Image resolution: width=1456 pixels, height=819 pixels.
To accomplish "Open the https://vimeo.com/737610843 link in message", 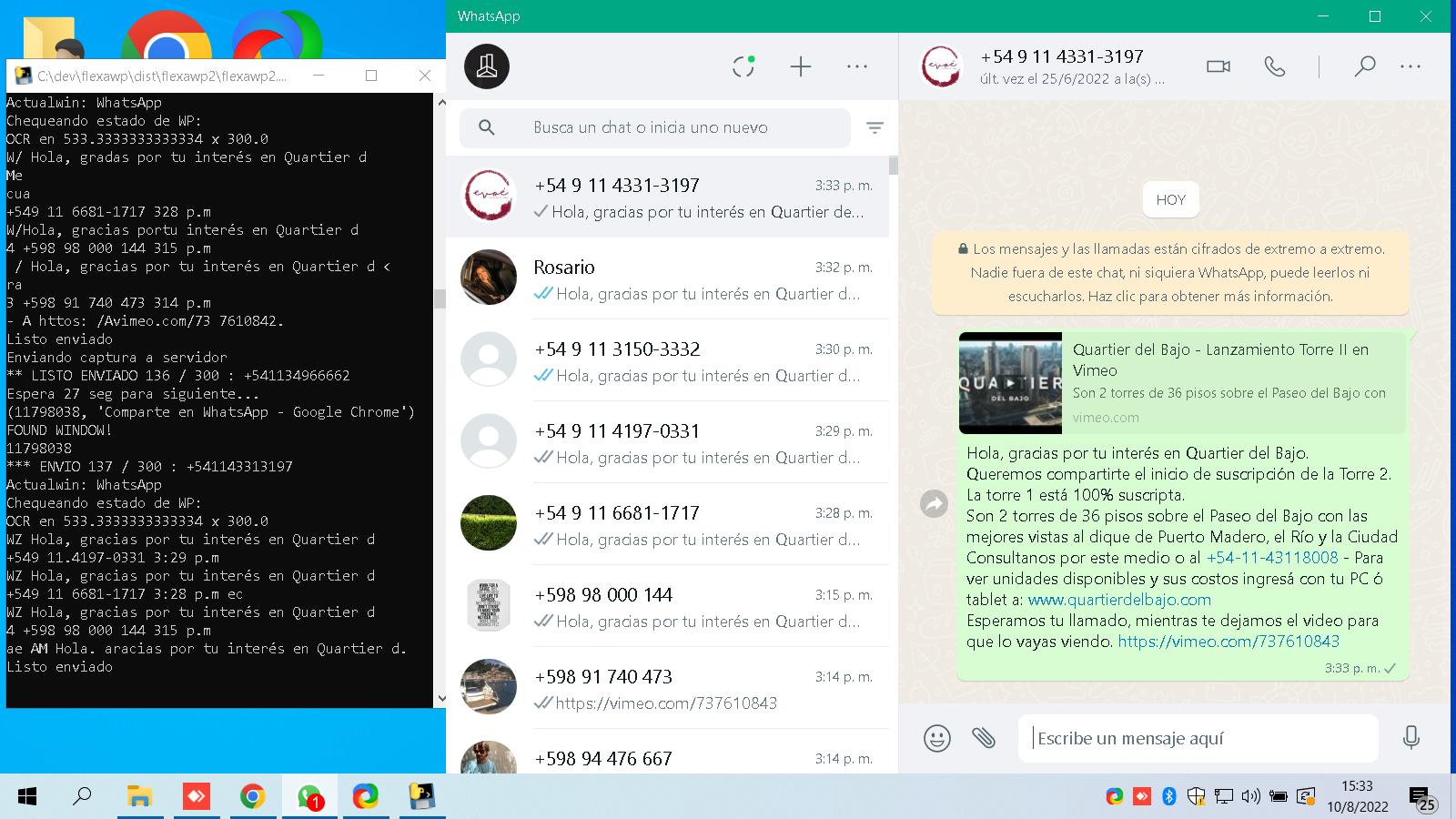I will [1228, 642].
